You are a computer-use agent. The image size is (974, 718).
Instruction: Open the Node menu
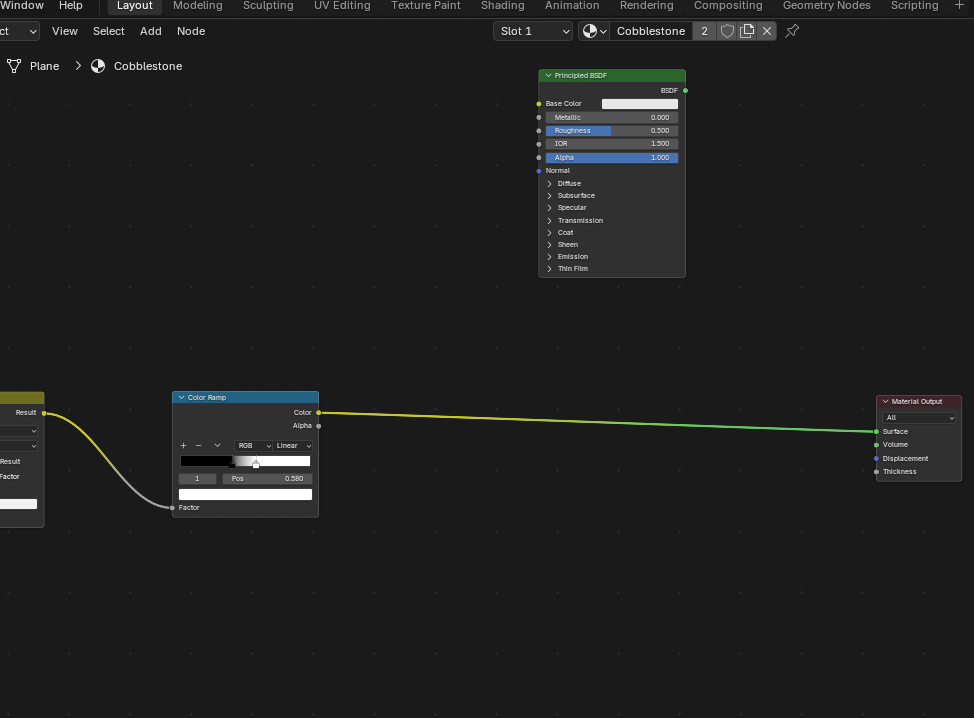(x=191, y=31)
